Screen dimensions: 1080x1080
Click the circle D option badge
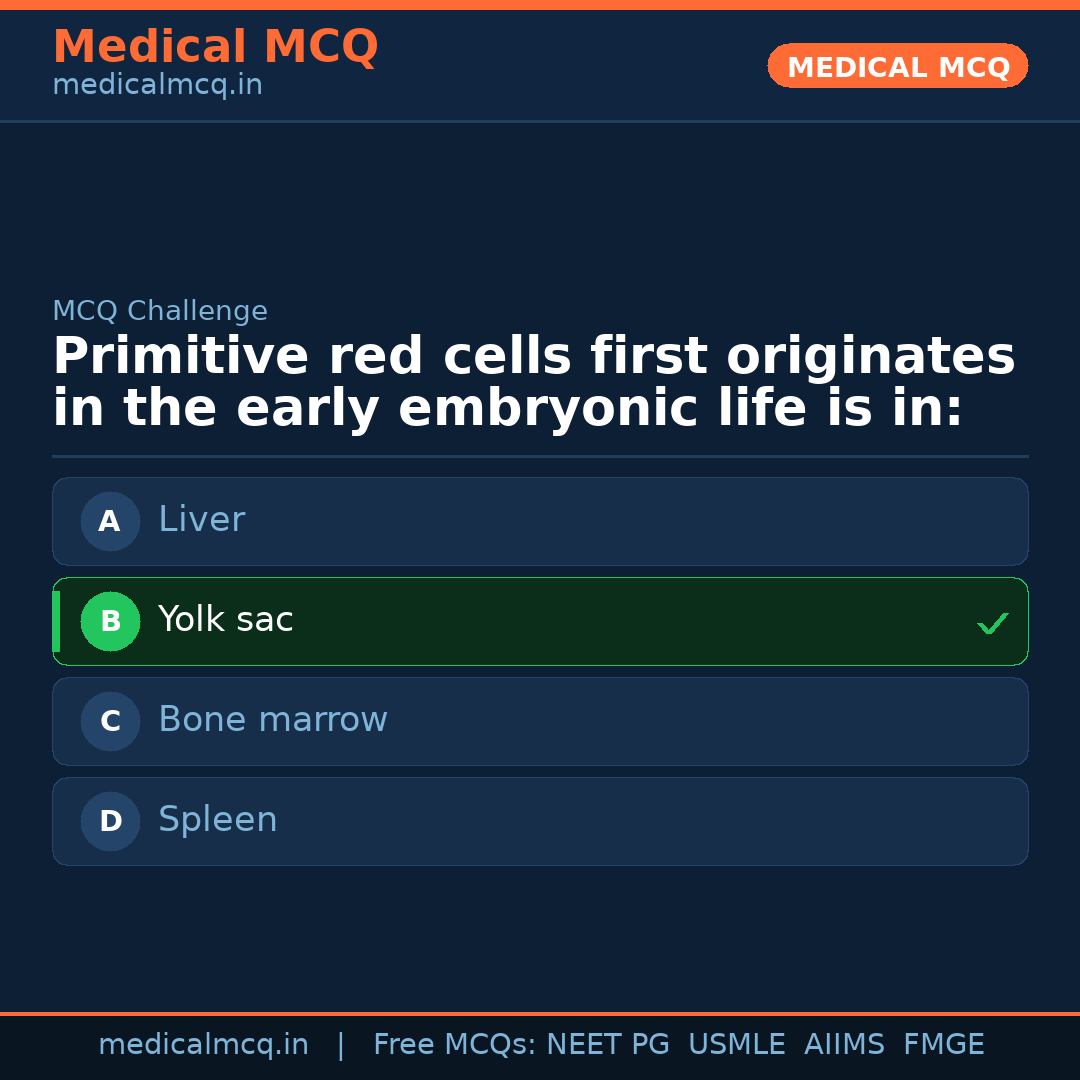110,821
